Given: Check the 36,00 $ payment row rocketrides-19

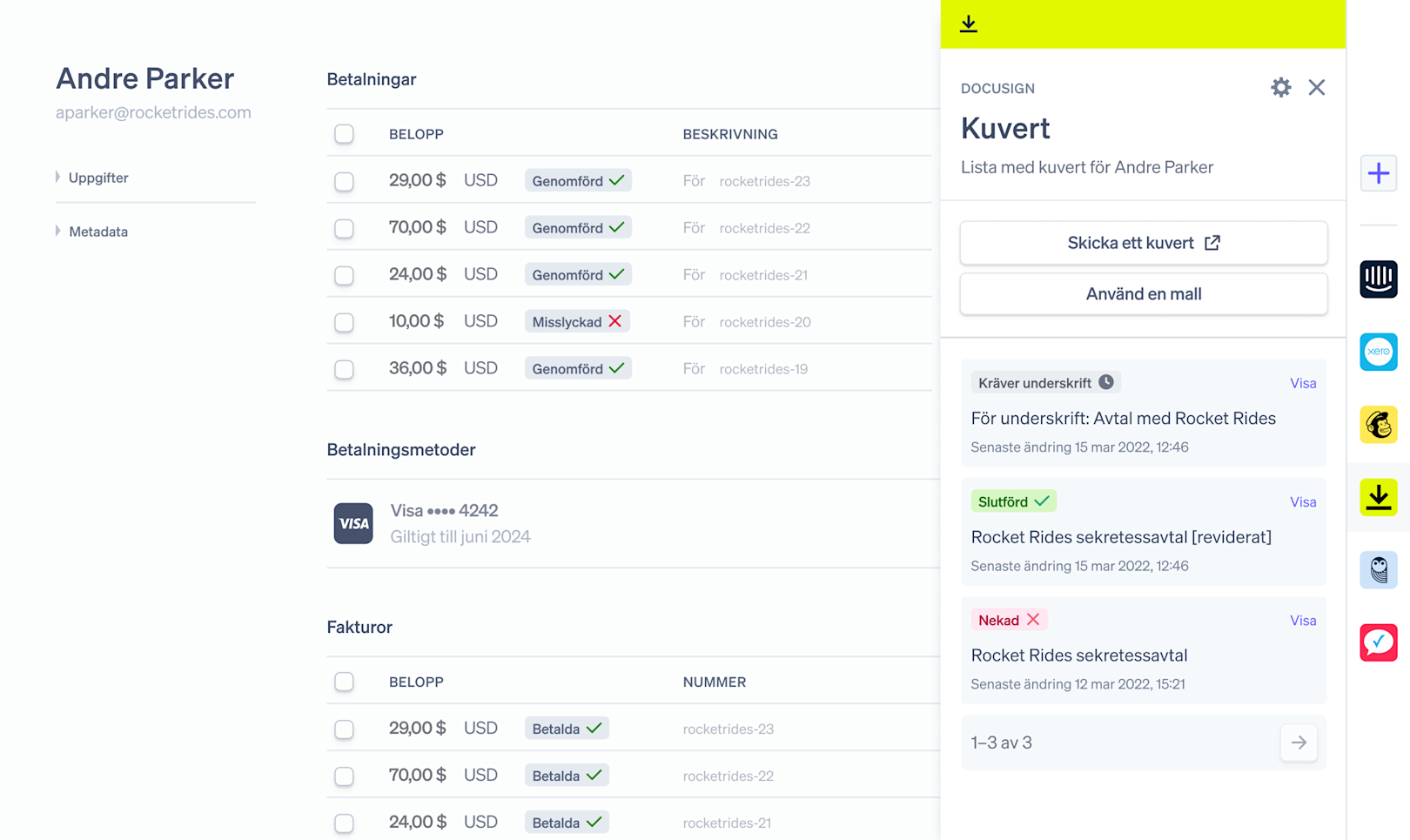Looking at the screenshot, I should coord(344,368).
